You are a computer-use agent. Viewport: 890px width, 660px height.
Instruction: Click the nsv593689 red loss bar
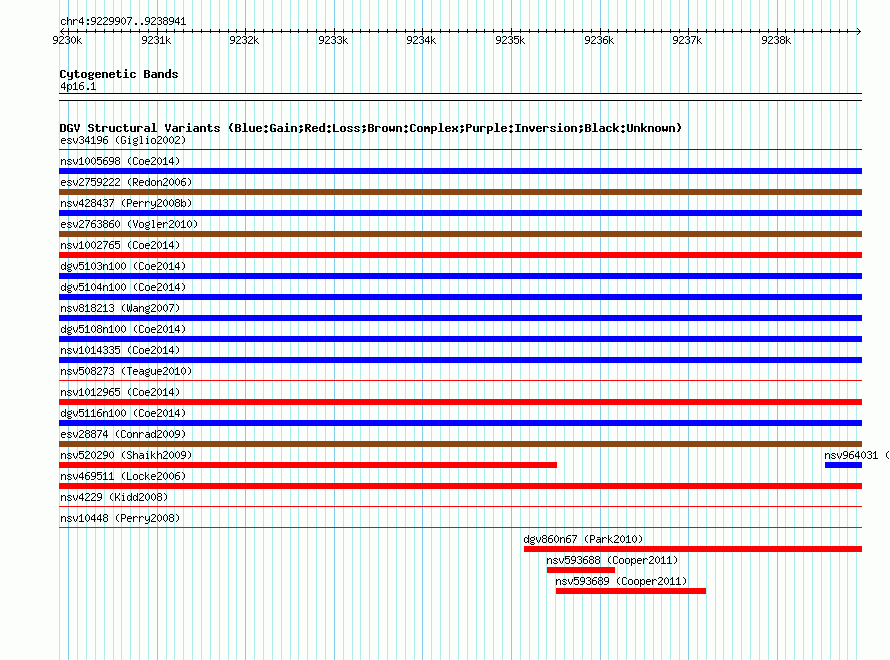point(631,591)
